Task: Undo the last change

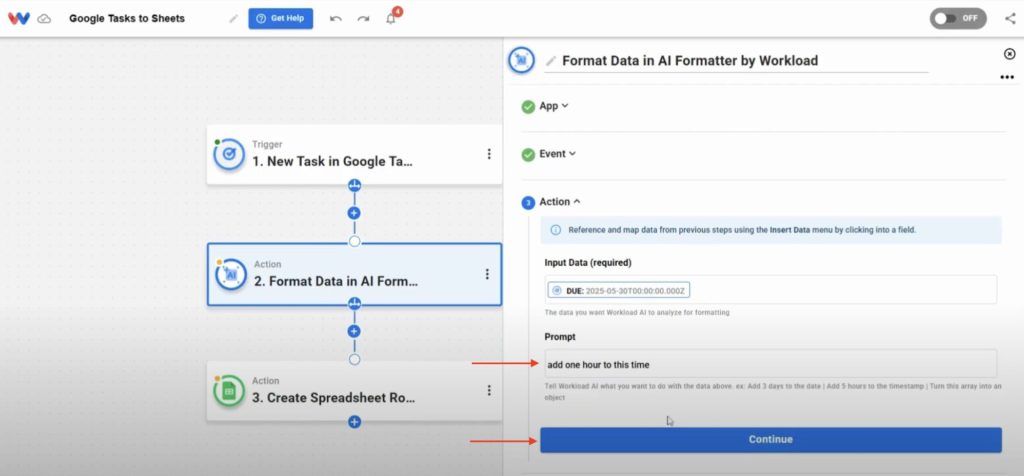Action: [336, 19]
